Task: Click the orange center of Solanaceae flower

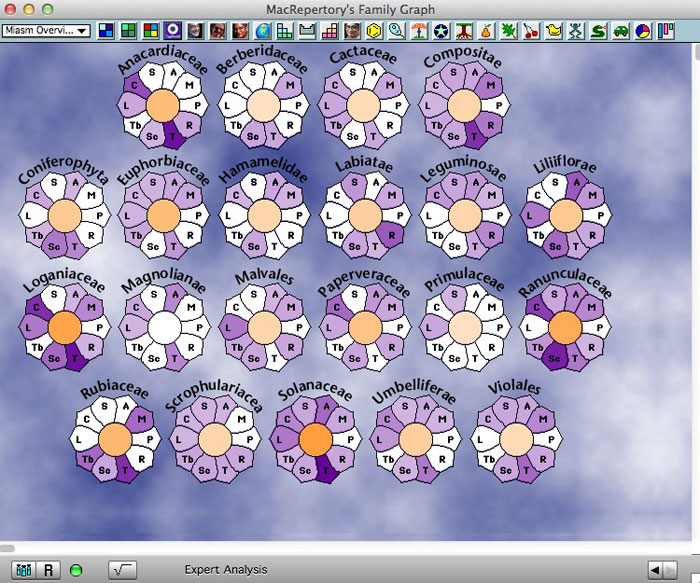Action: 316,439
